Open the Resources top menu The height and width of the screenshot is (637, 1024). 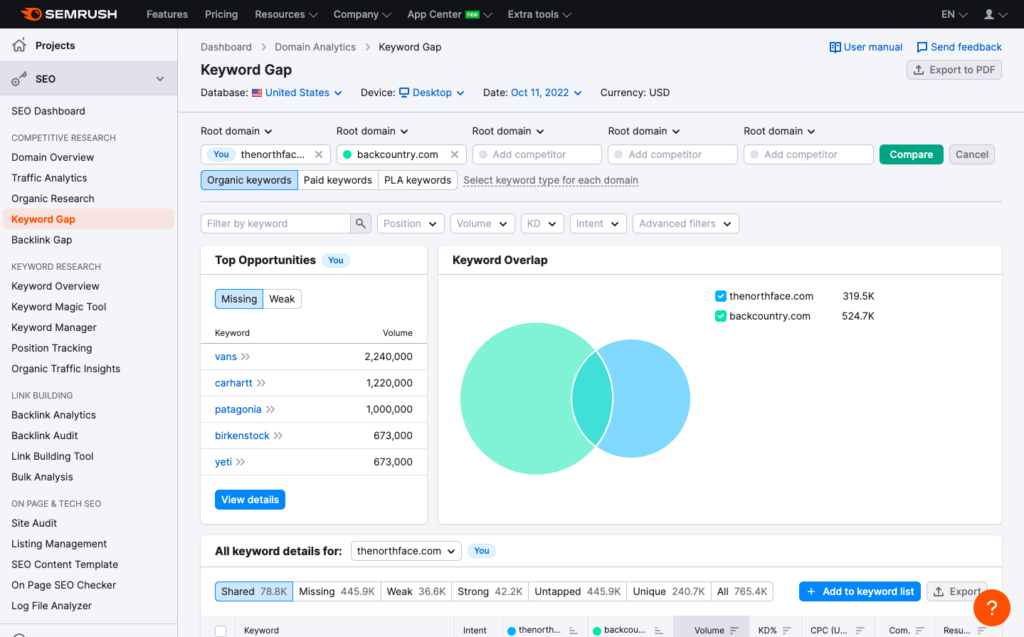[x=286, y=14]
